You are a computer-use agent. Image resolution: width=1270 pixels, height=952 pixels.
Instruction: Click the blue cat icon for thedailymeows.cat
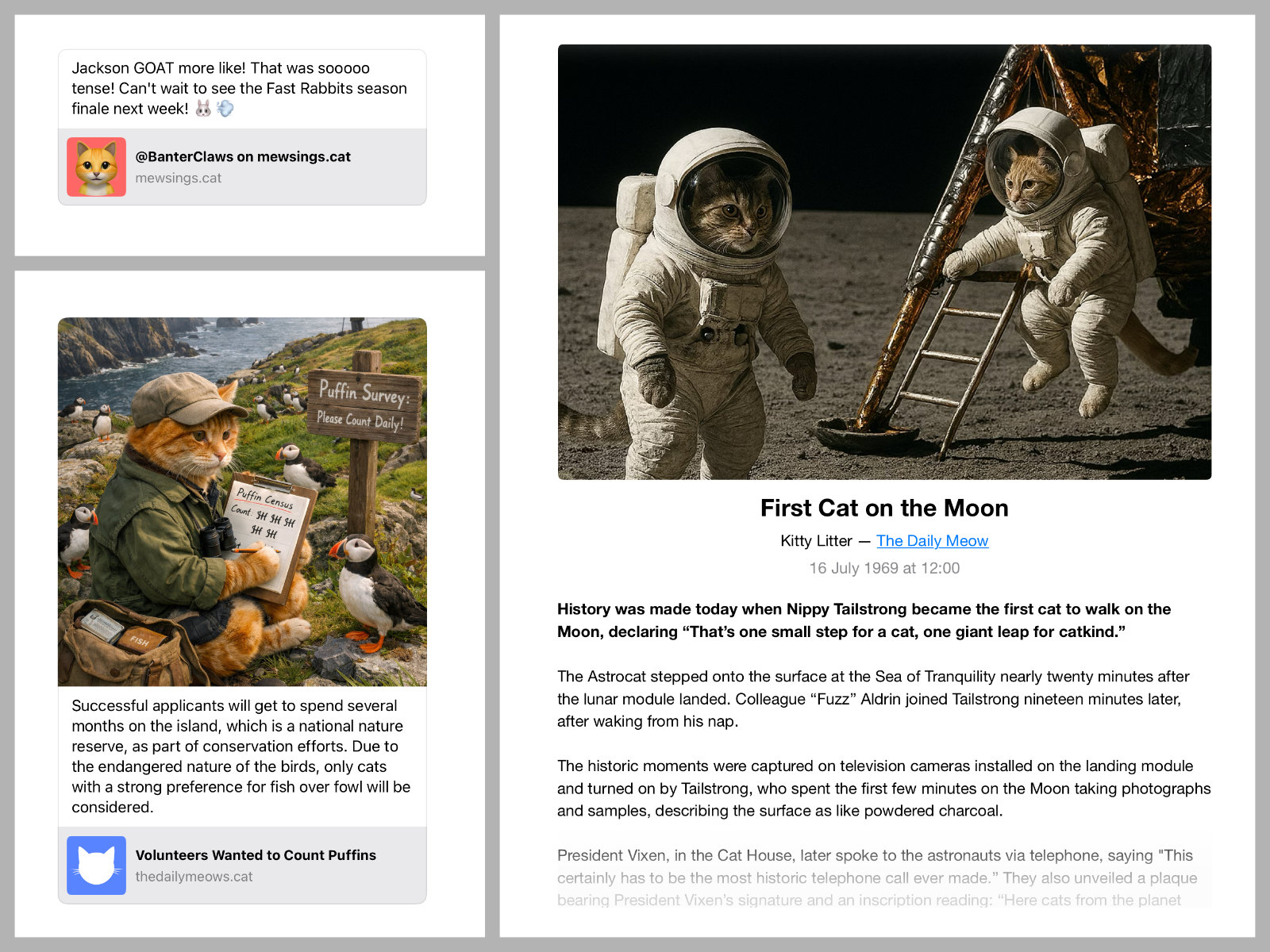coord(96,866)
